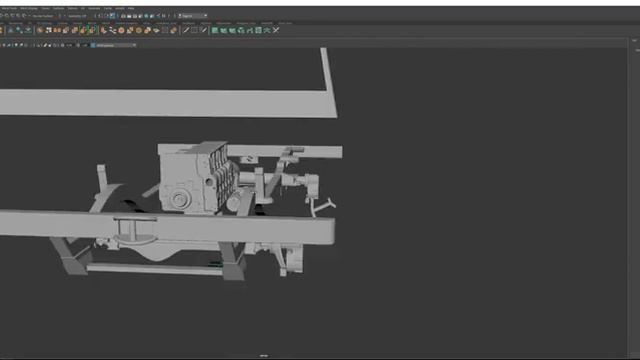
Task: Click the square grid icon between cut tools
Action: [x=195, y=30]
